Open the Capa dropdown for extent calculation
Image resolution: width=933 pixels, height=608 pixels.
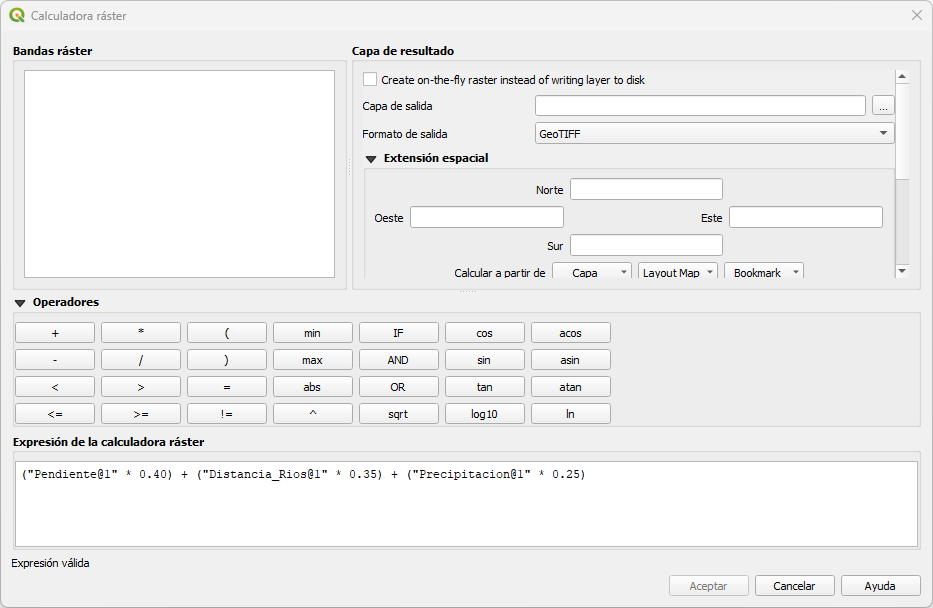[592, 272]
